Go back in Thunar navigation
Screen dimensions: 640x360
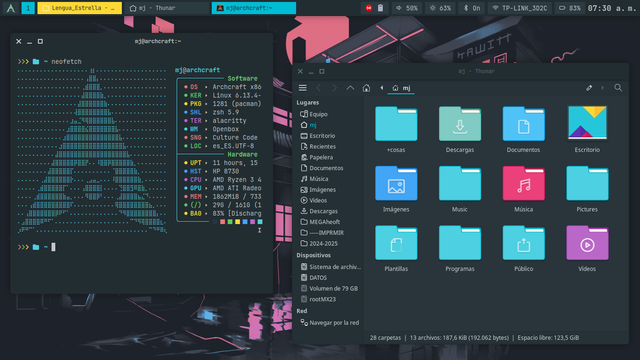pyautogui.click(x=319, y=88)
